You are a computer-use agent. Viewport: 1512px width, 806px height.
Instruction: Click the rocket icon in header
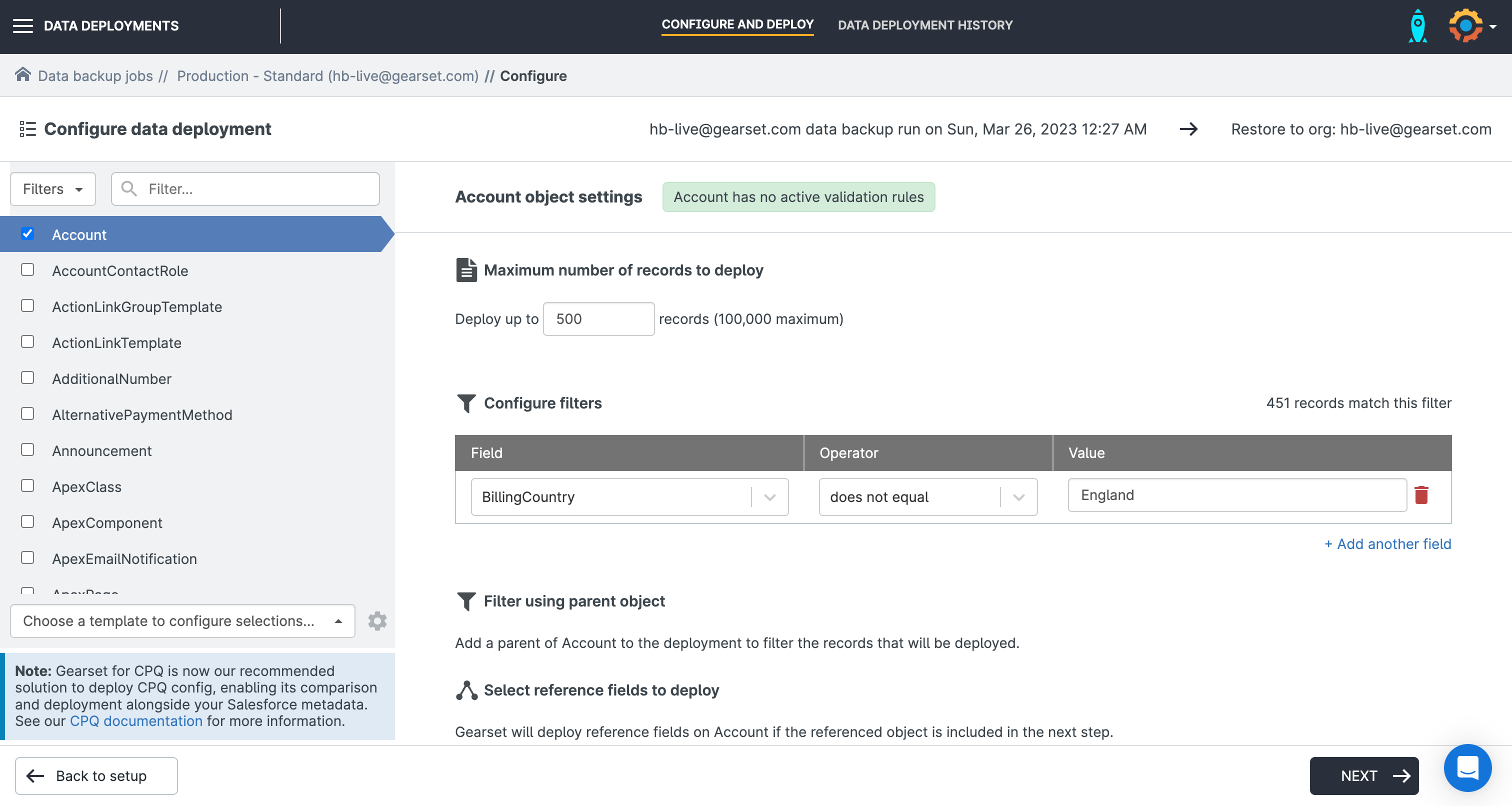coord(1417,26)
